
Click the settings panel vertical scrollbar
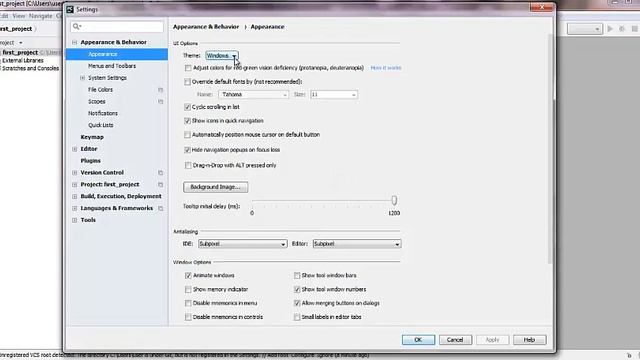(x=550, y=149)
